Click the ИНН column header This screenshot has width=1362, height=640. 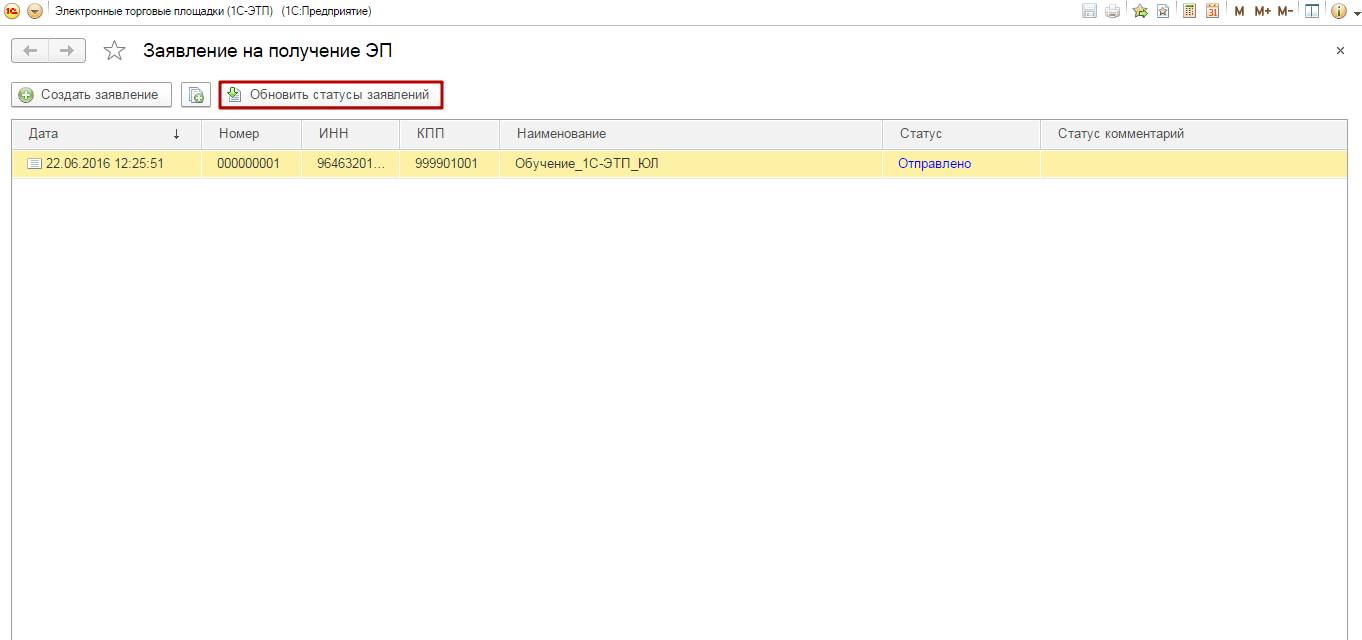pyautogui.click(x=350, y=134)
